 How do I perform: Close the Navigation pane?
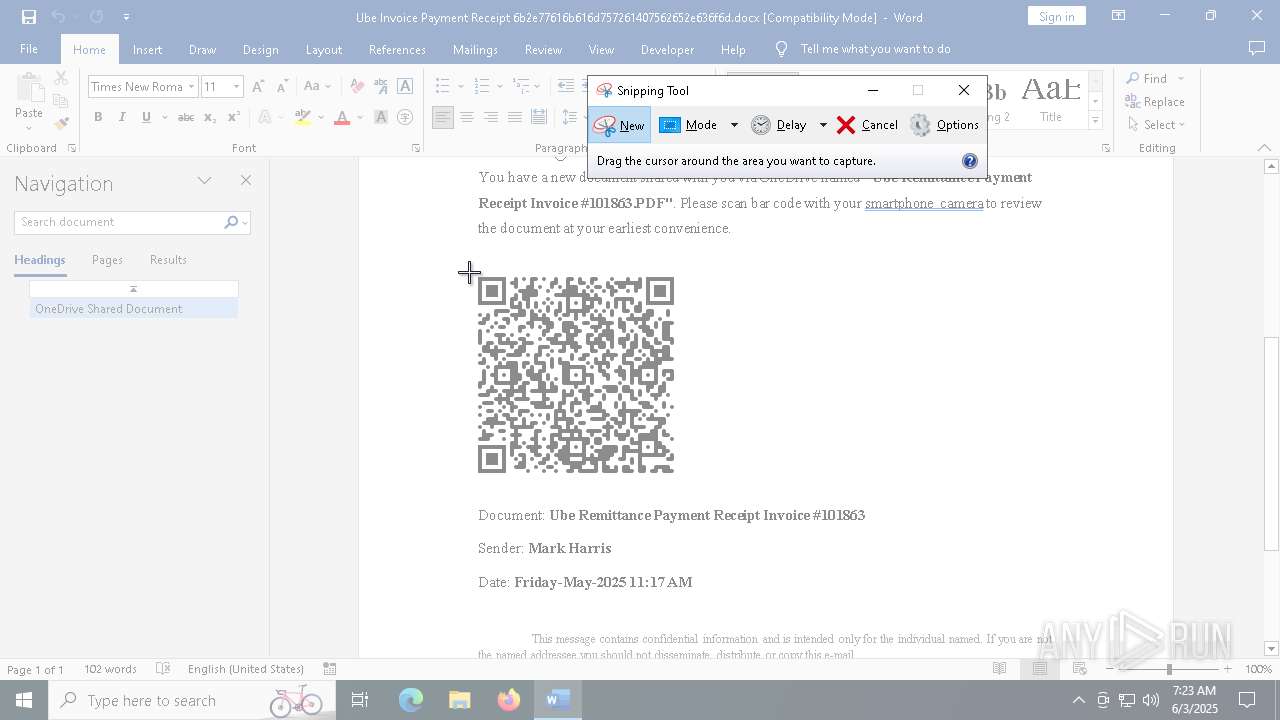(246, 181)
